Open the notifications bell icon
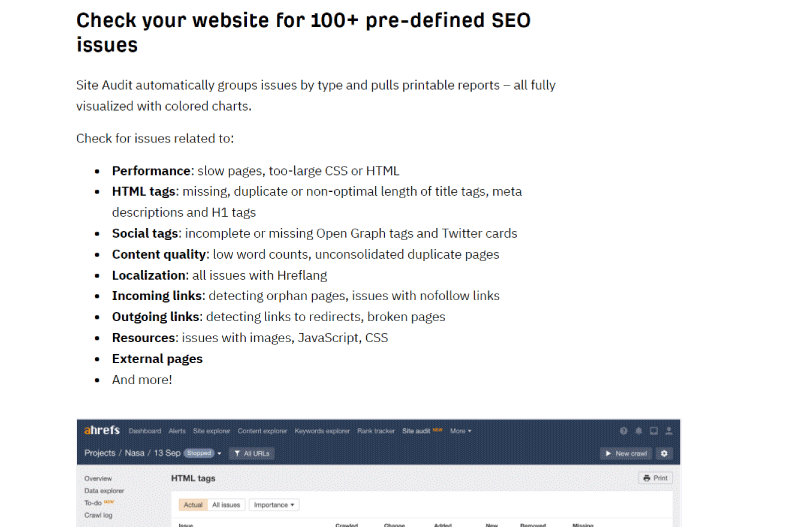800x530 pixels. tap(638, 431)
